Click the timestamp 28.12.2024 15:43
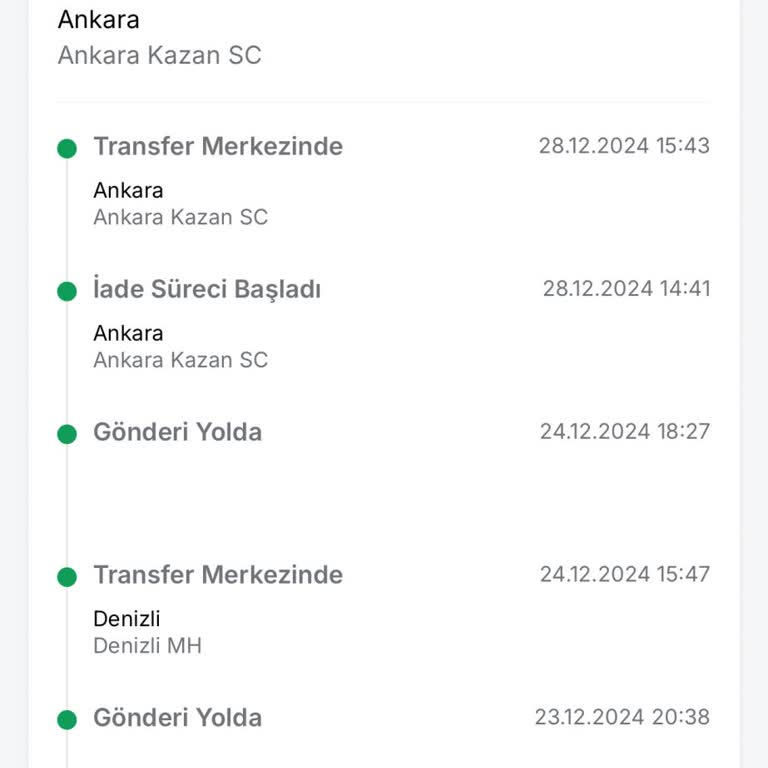This screenshot has height=768, width=768. [x=624, y=146]
